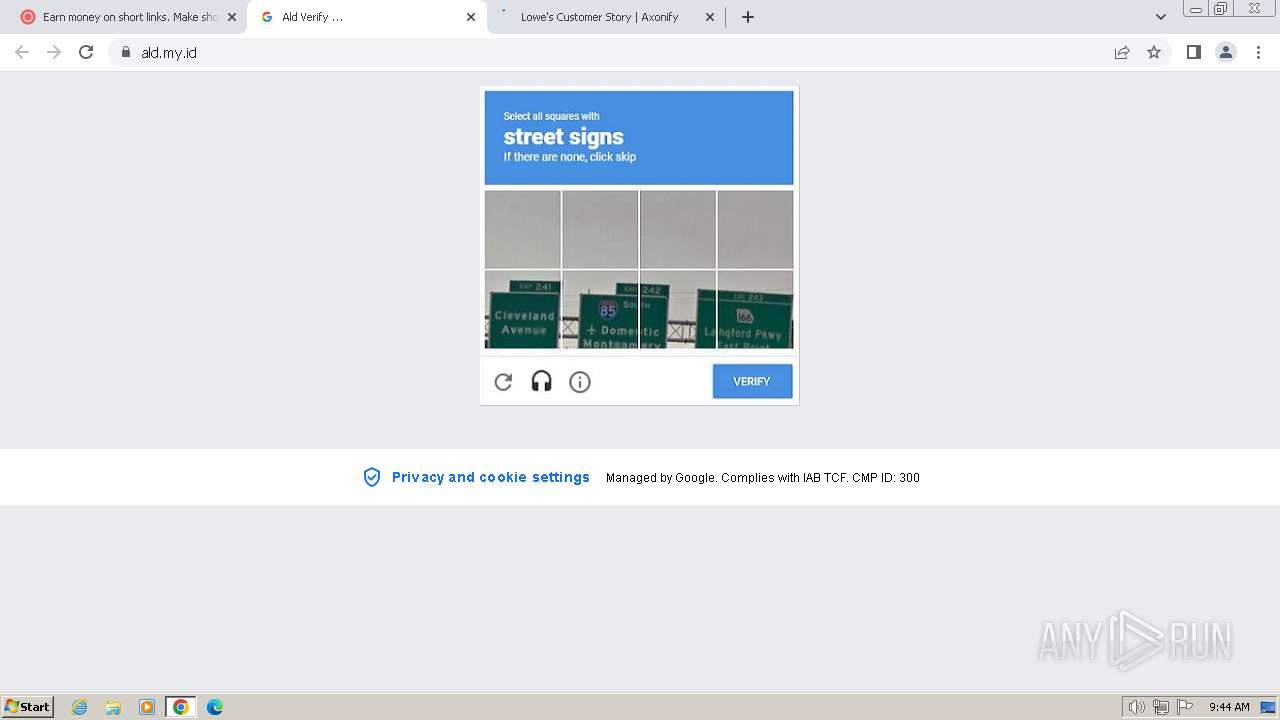The width and height of the screenshot is (1280, 720).
Task: Launch Microsoft Edge from taskbar
Action: coord(215,707)
